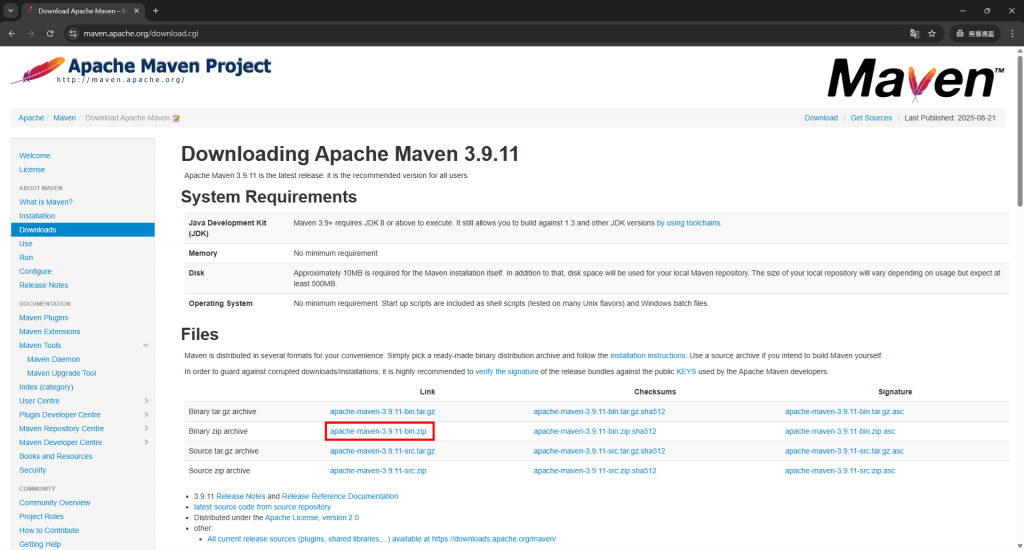The width and height of the screenshot is (1024, 550).
Task: Expand Maven Repository Centre chevron
Action: click(x=146, y=429)
